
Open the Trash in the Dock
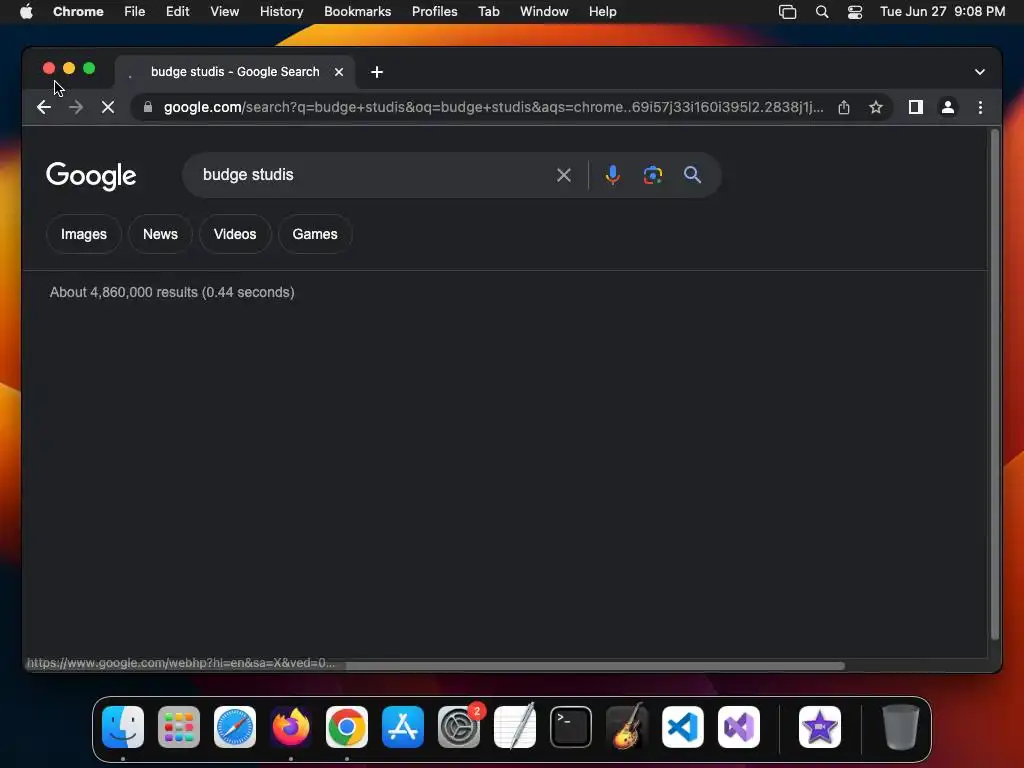pyautogui.click(x=901, y=727)
